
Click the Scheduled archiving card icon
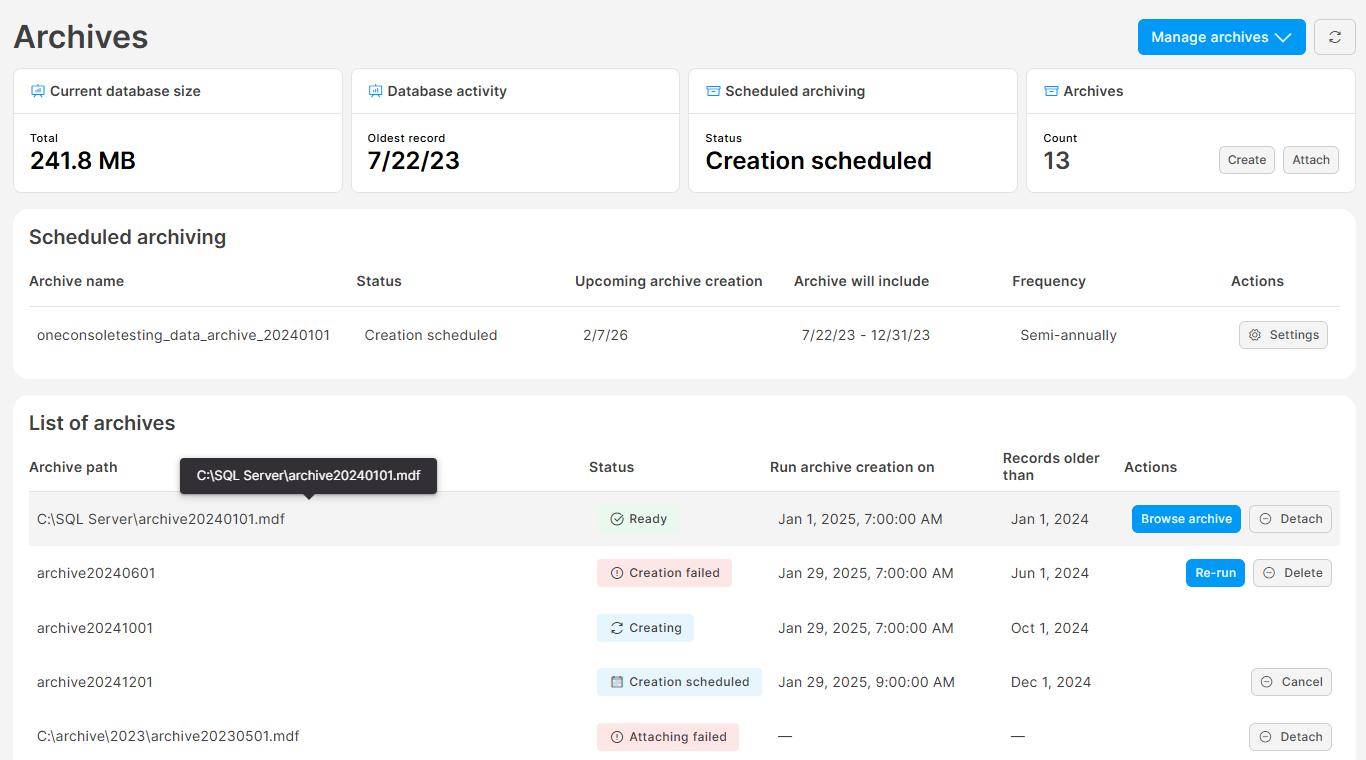(x=713, y=91)
